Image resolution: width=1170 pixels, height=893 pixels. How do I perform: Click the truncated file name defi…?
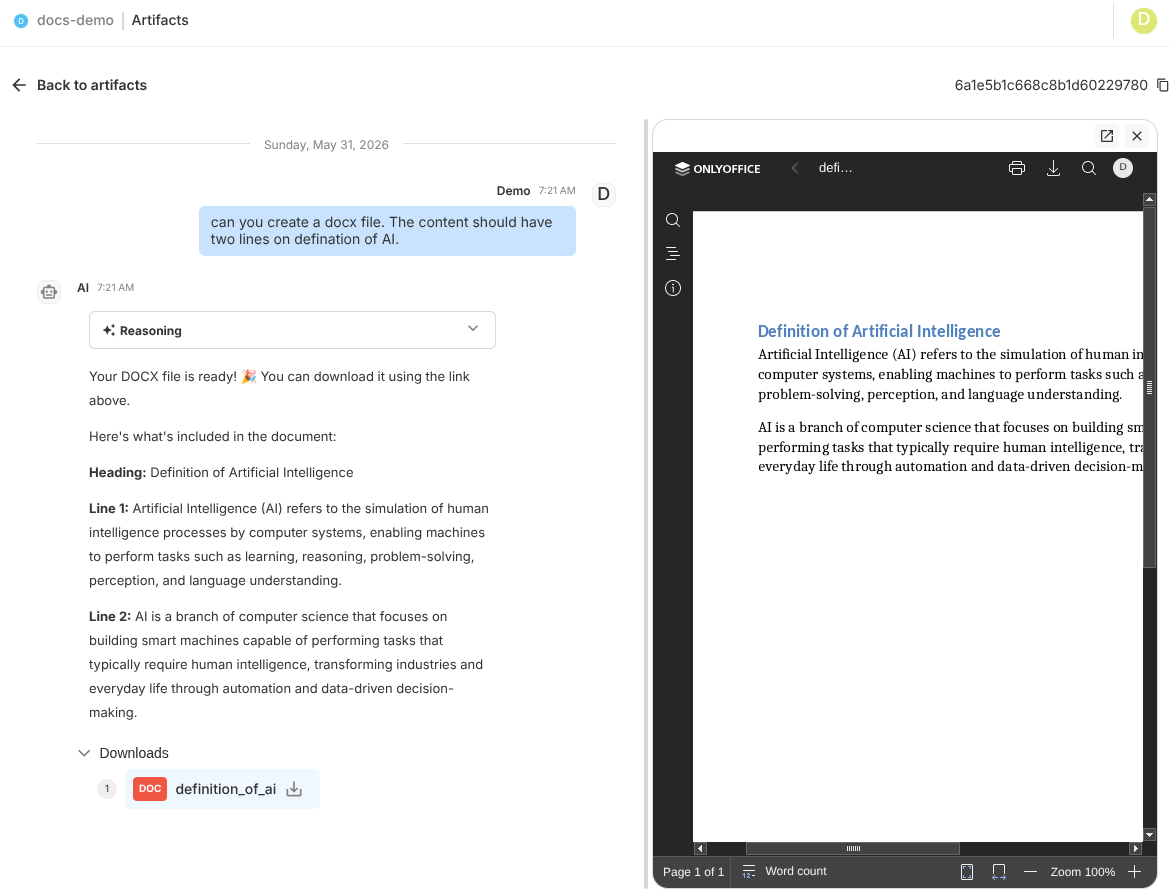(x=835, y=168)
